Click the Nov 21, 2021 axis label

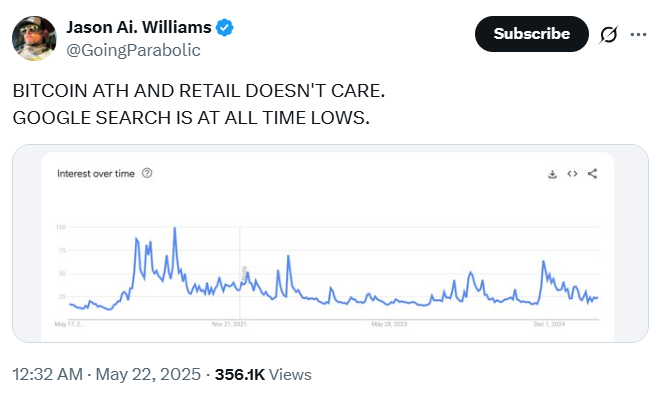(229, 324)
